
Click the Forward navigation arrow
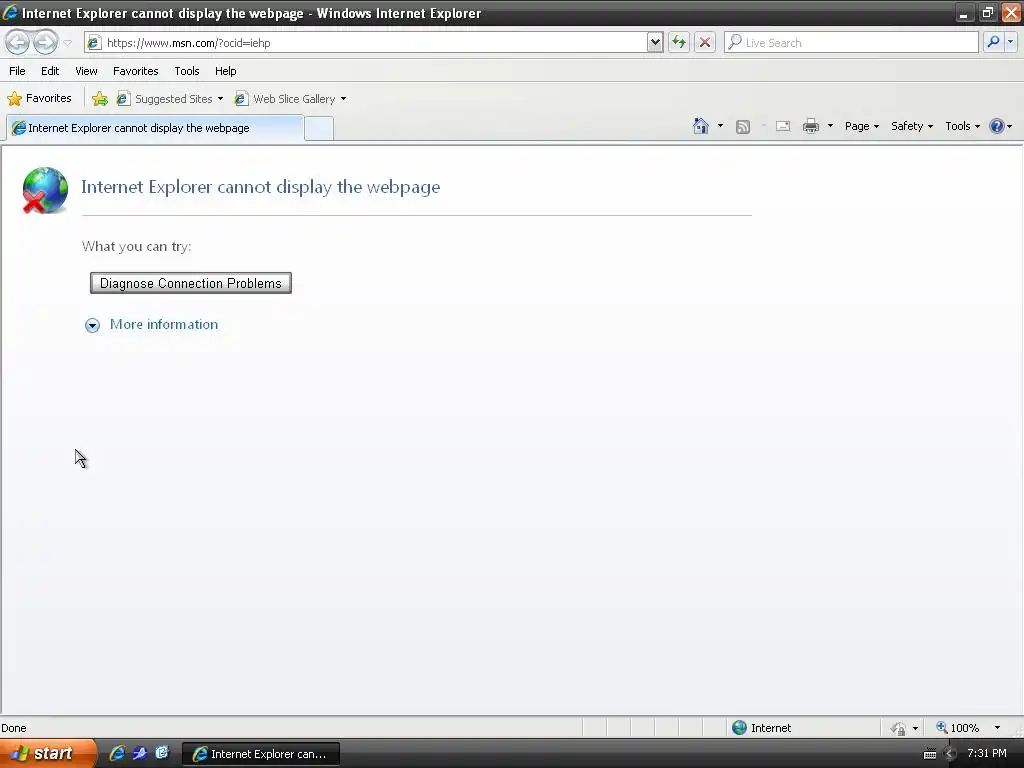[x=45, y=42]
